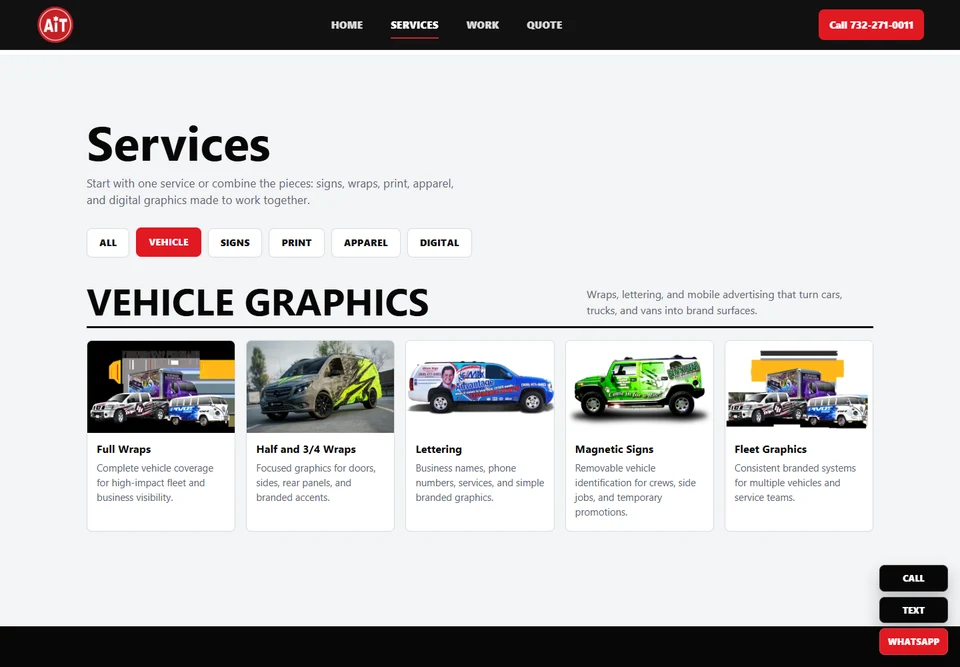Screen dimensions: 960x667
Task: Open the Lettering SUV image
Action: click(x=480, y=387)
